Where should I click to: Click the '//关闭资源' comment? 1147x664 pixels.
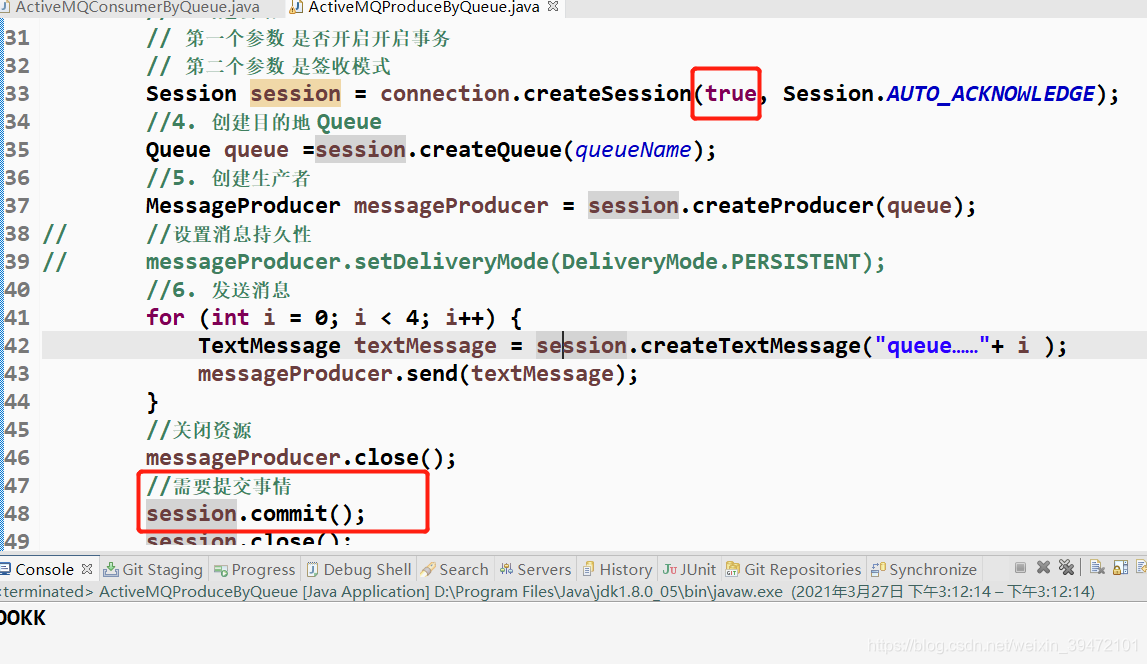[x=198, y=430]
